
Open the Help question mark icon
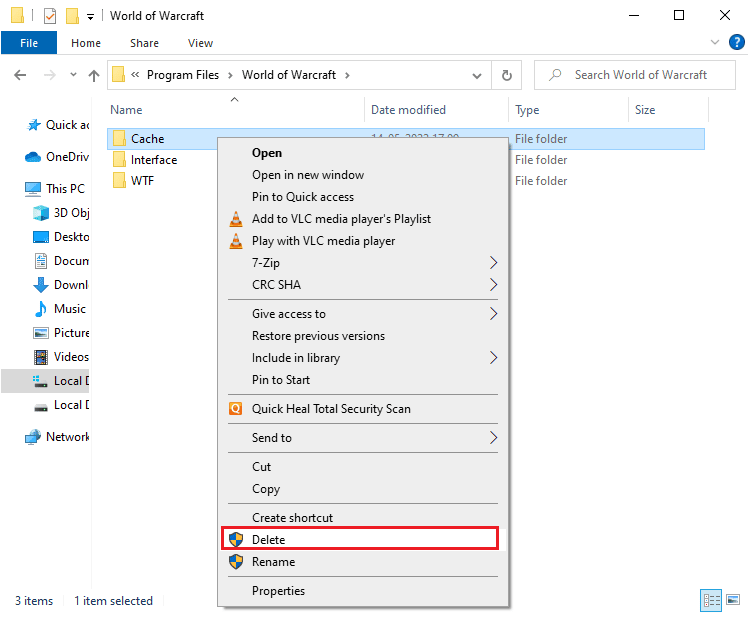[x=736, y=42]
